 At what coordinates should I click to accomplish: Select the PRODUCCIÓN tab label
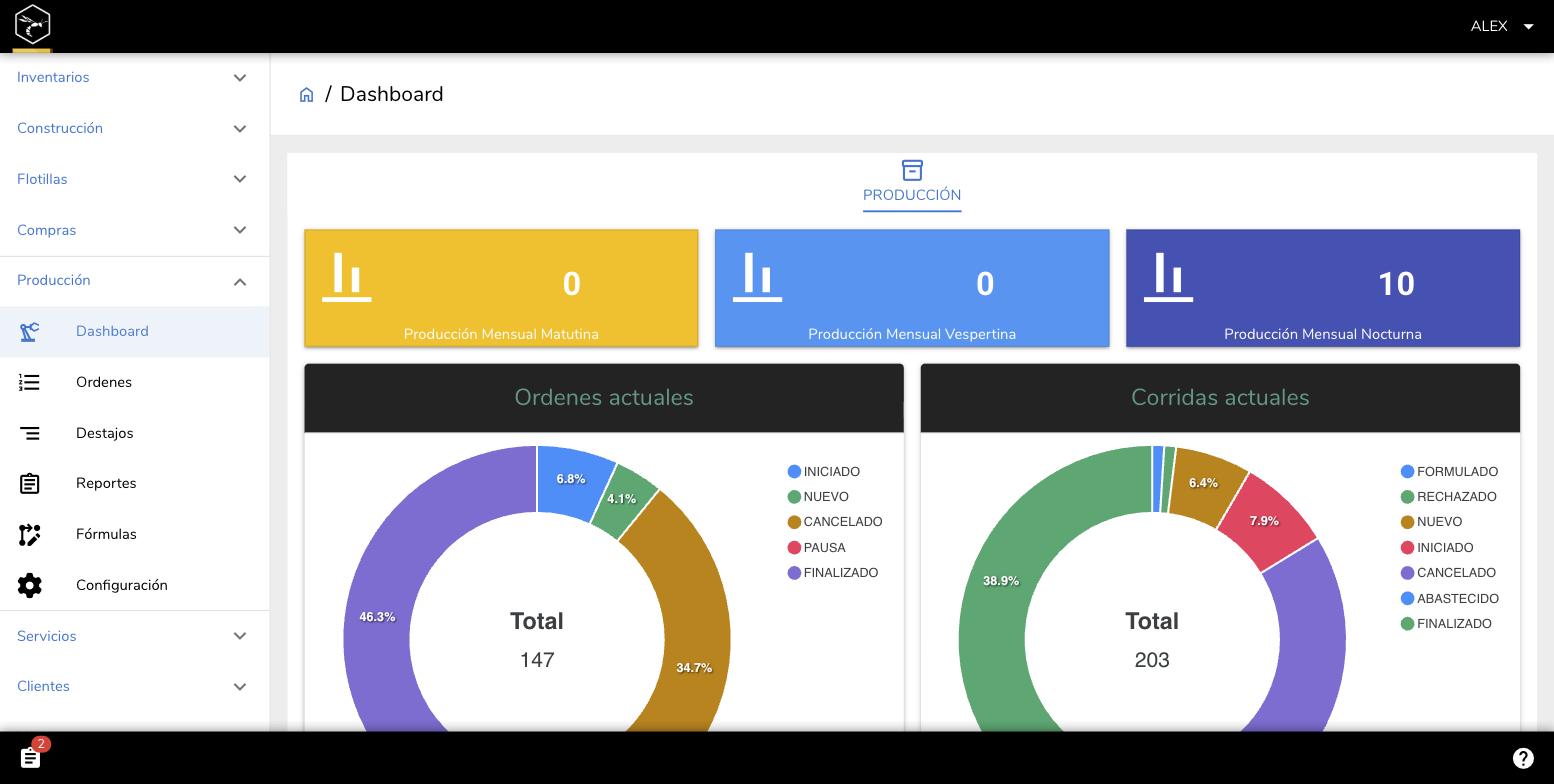click(x=912, y=195)
